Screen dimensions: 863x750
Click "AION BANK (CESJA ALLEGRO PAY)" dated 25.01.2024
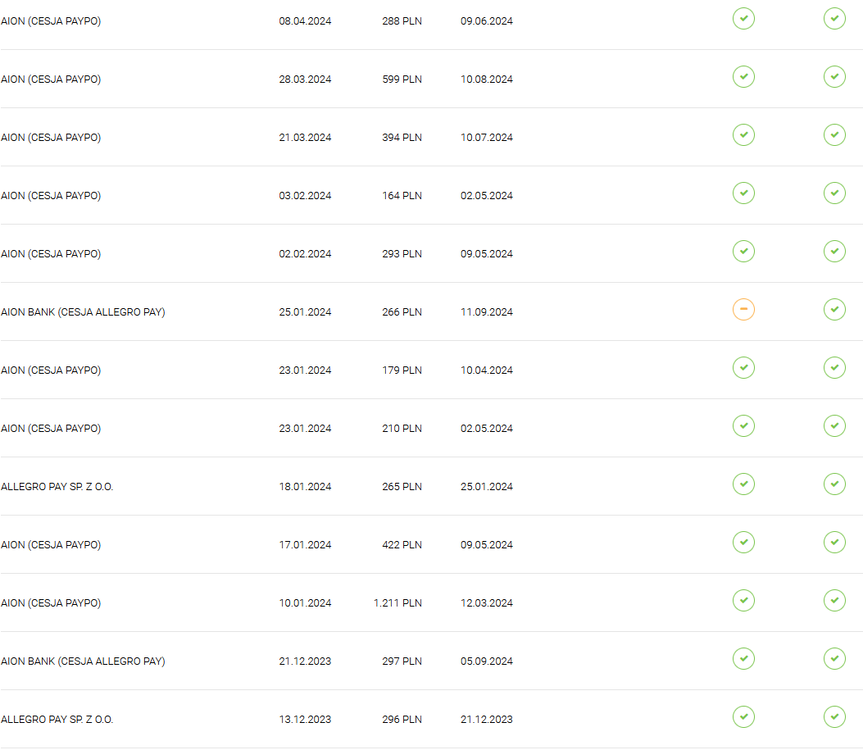tap(83, 312)
